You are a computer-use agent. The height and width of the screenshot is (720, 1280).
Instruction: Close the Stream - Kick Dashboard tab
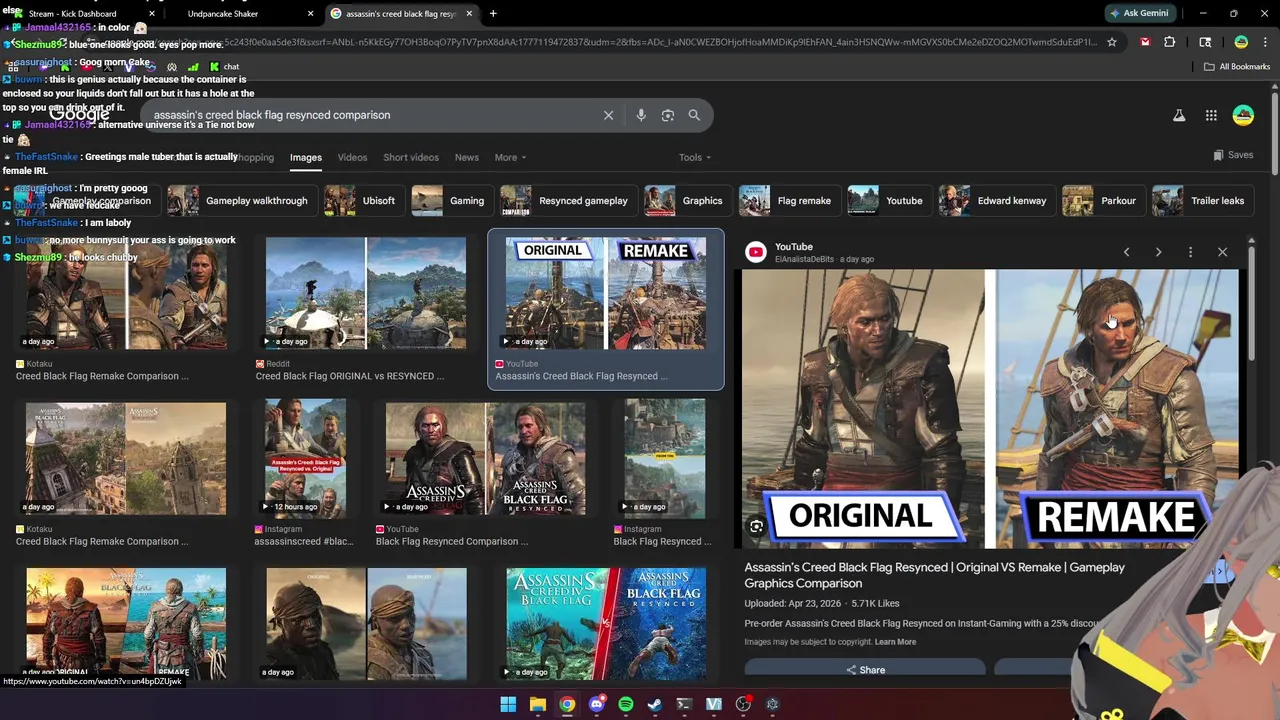tap(151, 14)
